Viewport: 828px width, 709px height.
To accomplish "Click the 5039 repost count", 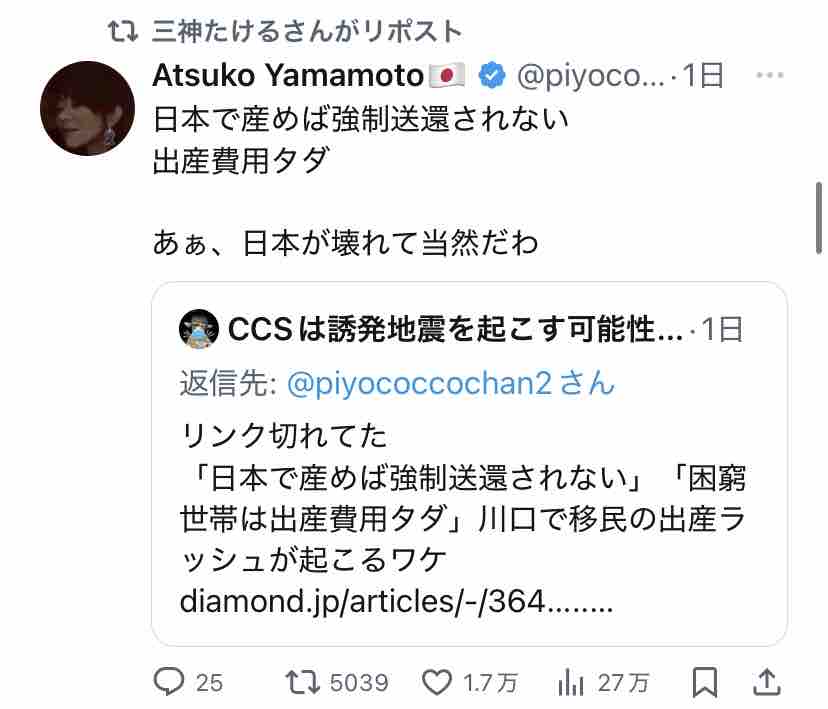I will tap(359, 683).
